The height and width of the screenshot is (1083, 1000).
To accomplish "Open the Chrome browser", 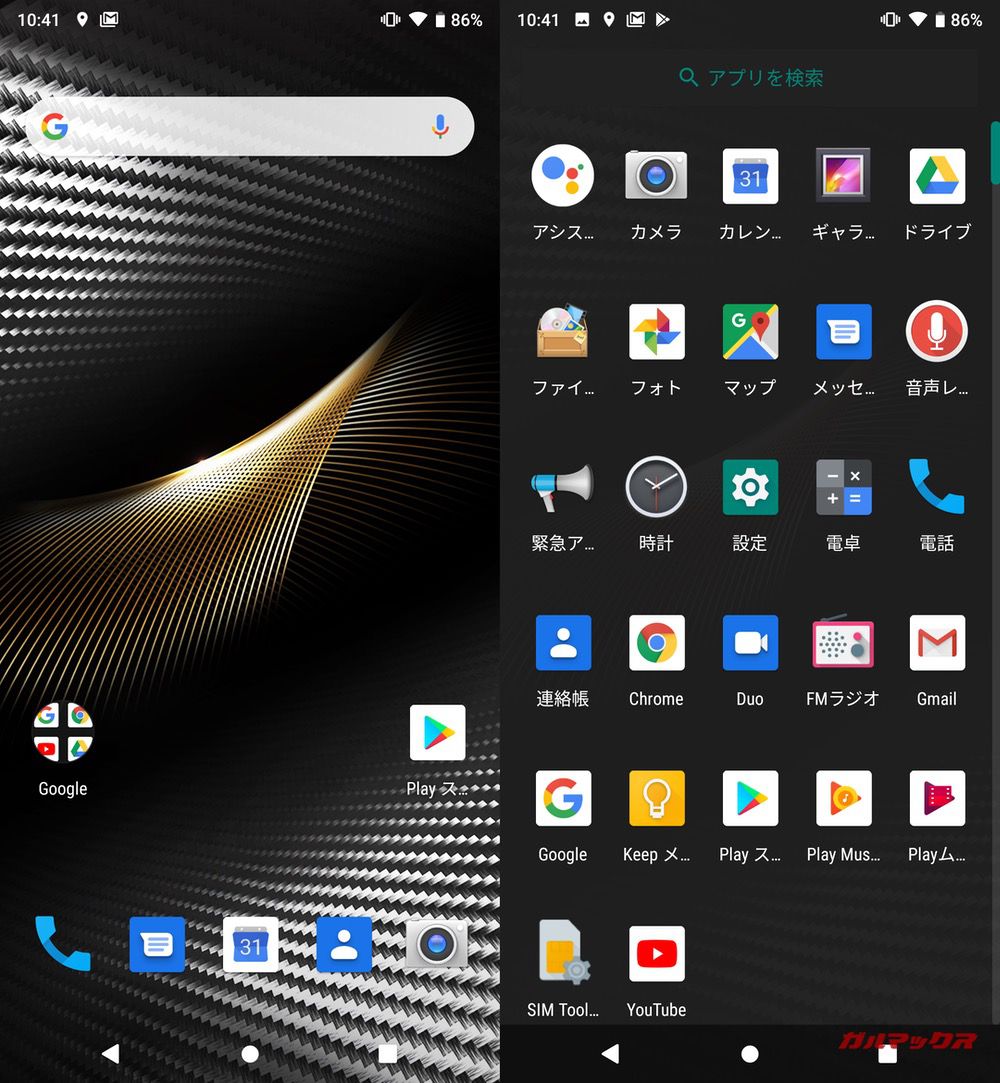I will [656, 643].
